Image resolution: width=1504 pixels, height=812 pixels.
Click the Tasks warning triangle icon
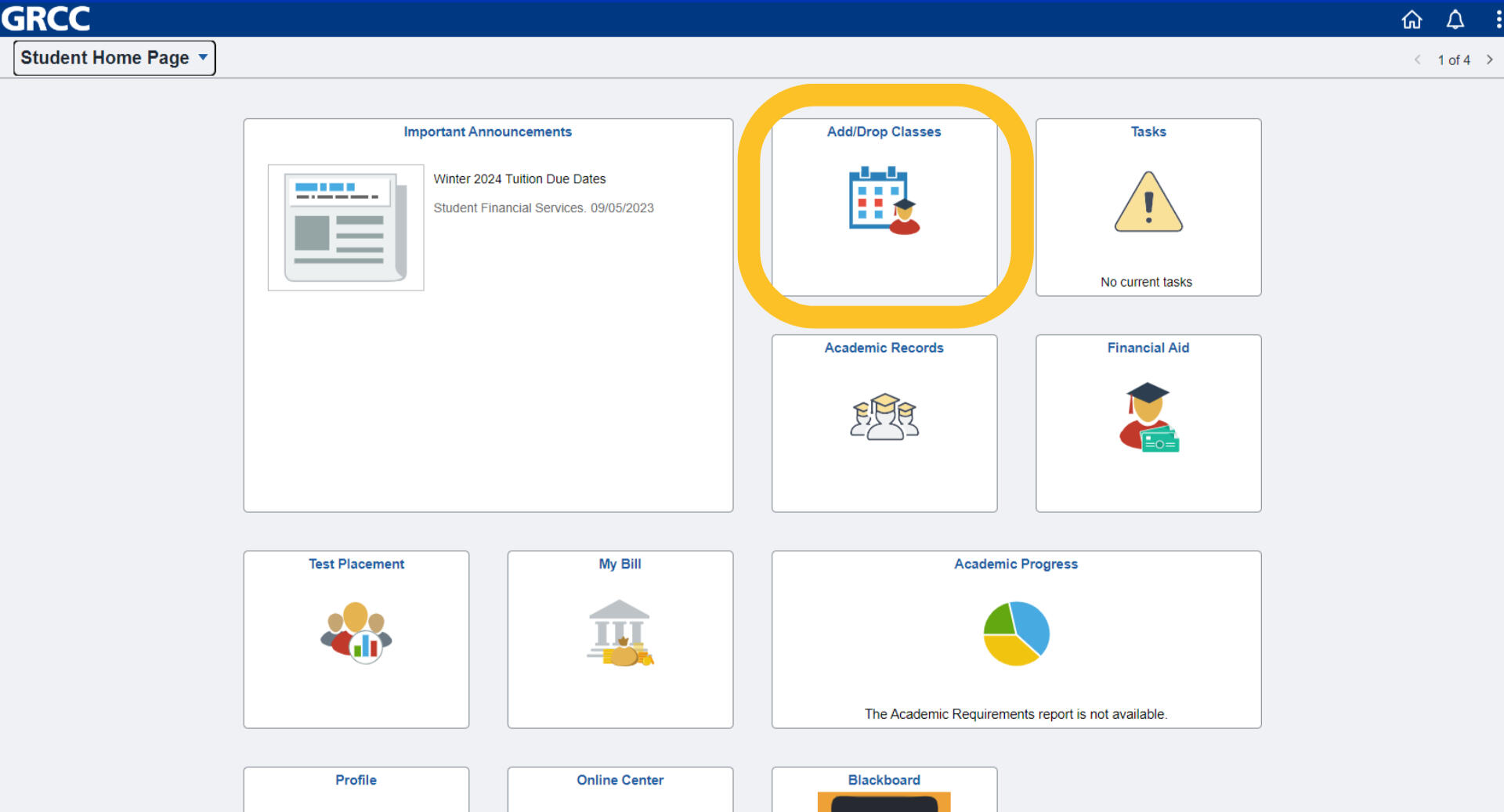[x=1148, y=202]
